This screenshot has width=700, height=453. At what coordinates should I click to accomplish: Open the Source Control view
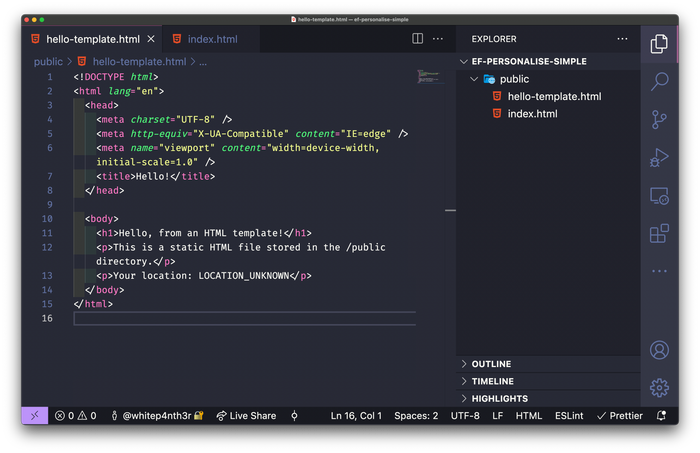(x=659, y=119)
